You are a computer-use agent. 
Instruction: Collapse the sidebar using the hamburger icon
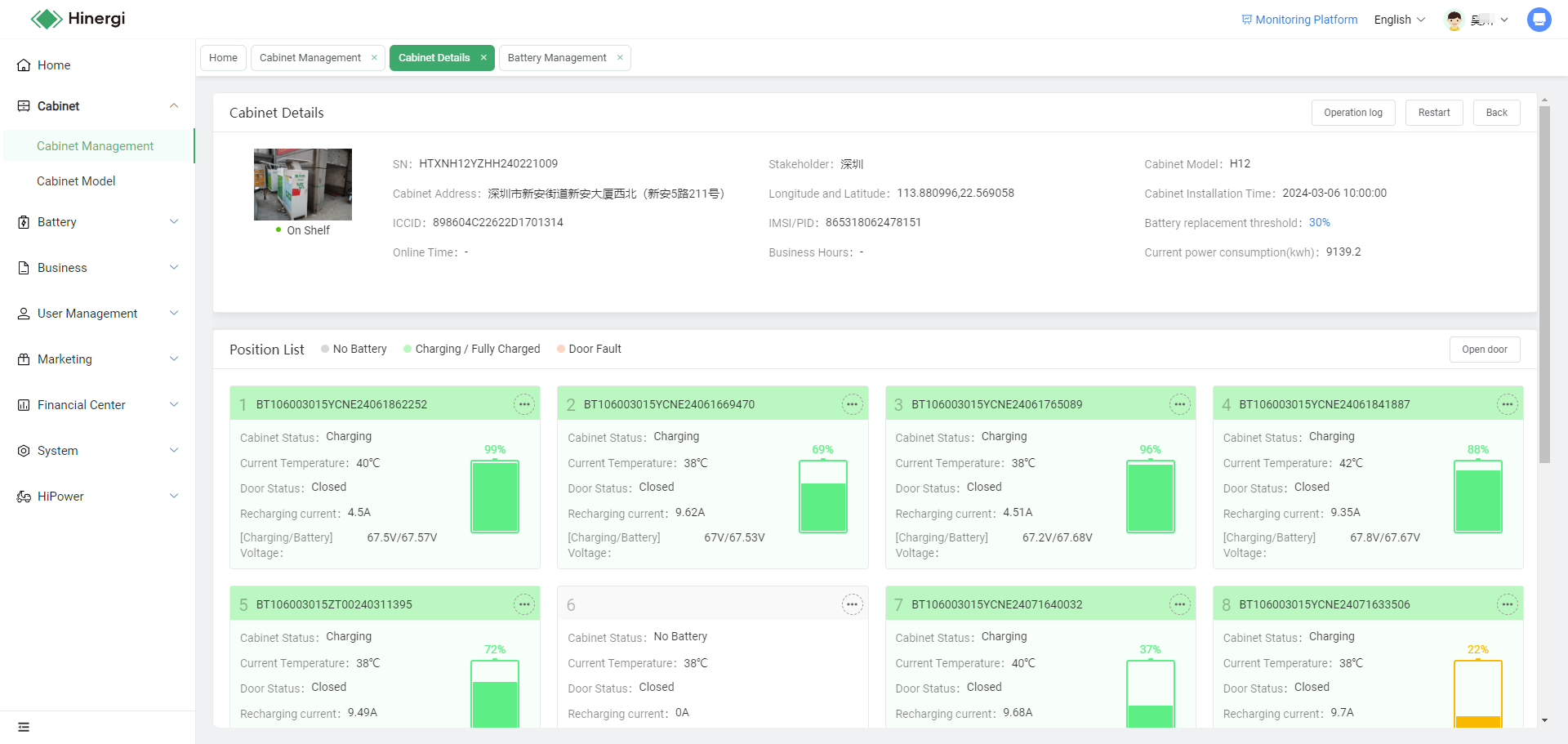(24, 727)
